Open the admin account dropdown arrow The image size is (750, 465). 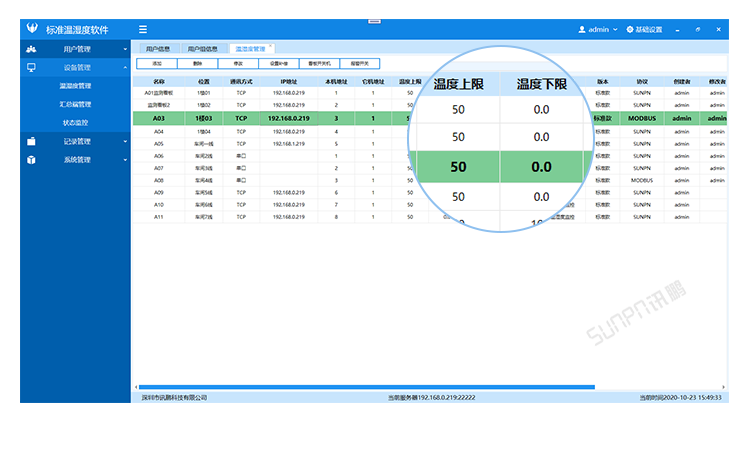click(x=615, y=30)
